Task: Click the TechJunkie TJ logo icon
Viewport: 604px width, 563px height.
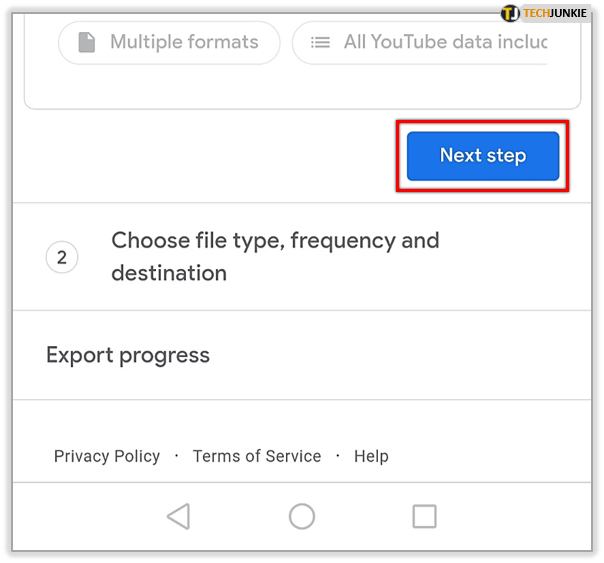Action: [511, 13]
